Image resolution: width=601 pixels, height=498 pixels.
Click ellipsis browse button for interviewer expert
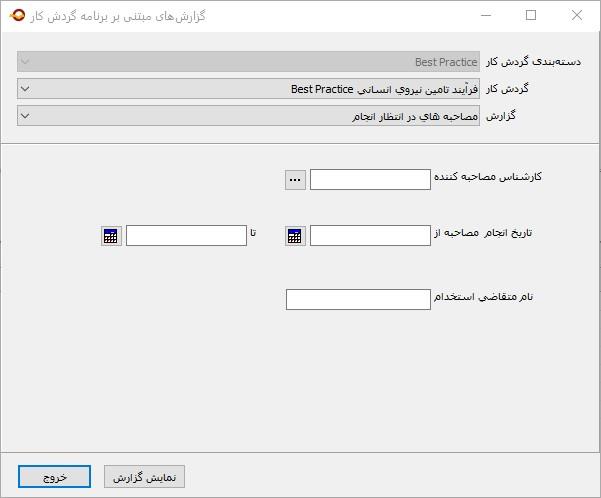(x=295, y=180)
